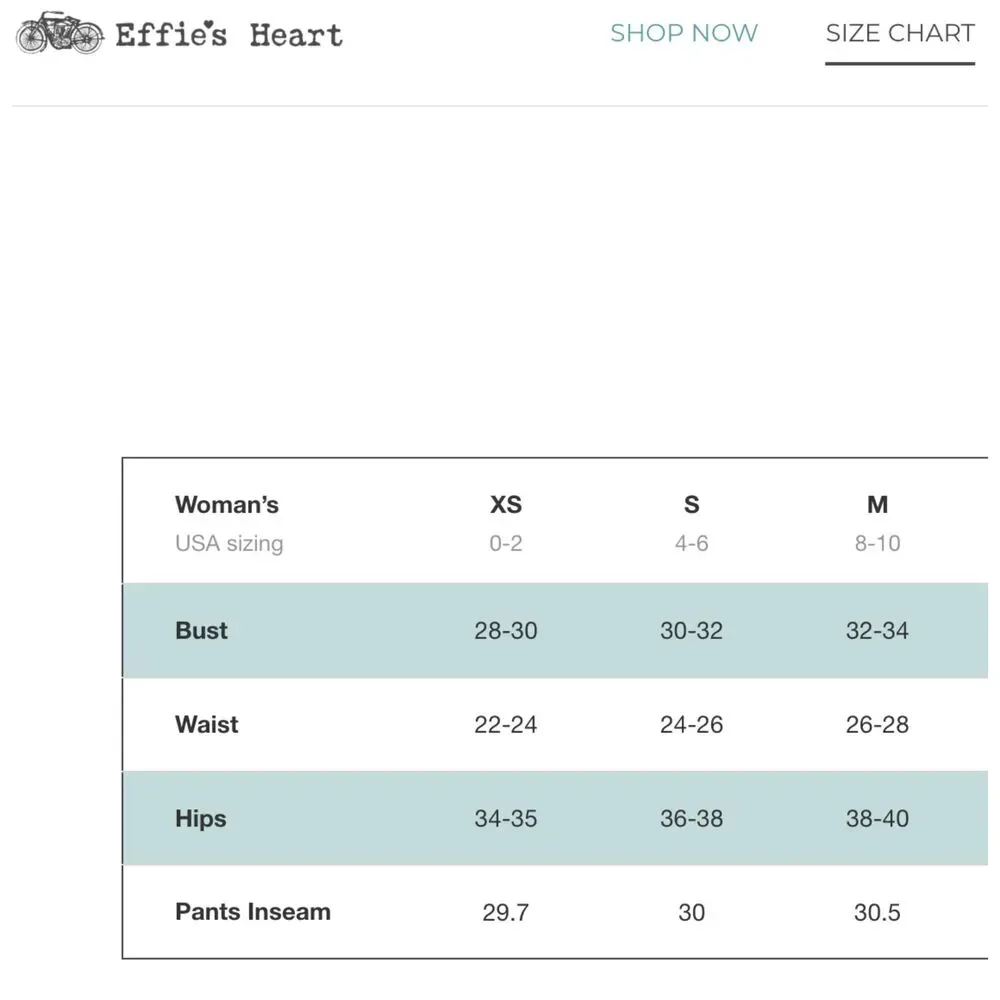The width and height of the screenshot is (1000, 1000).
Task: Click the 28-30 bust measurement cell
Action: point(506,631)
